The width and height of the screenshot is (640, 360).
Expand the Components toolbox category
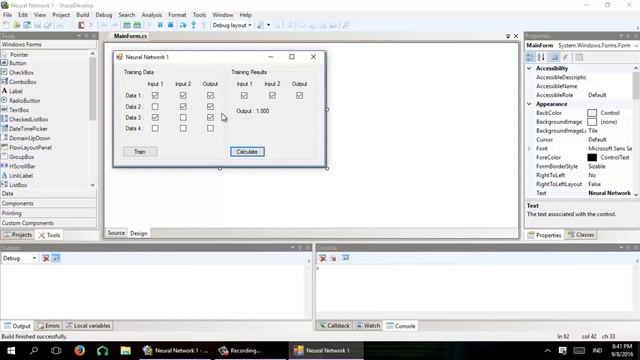(x=49, y=203)
